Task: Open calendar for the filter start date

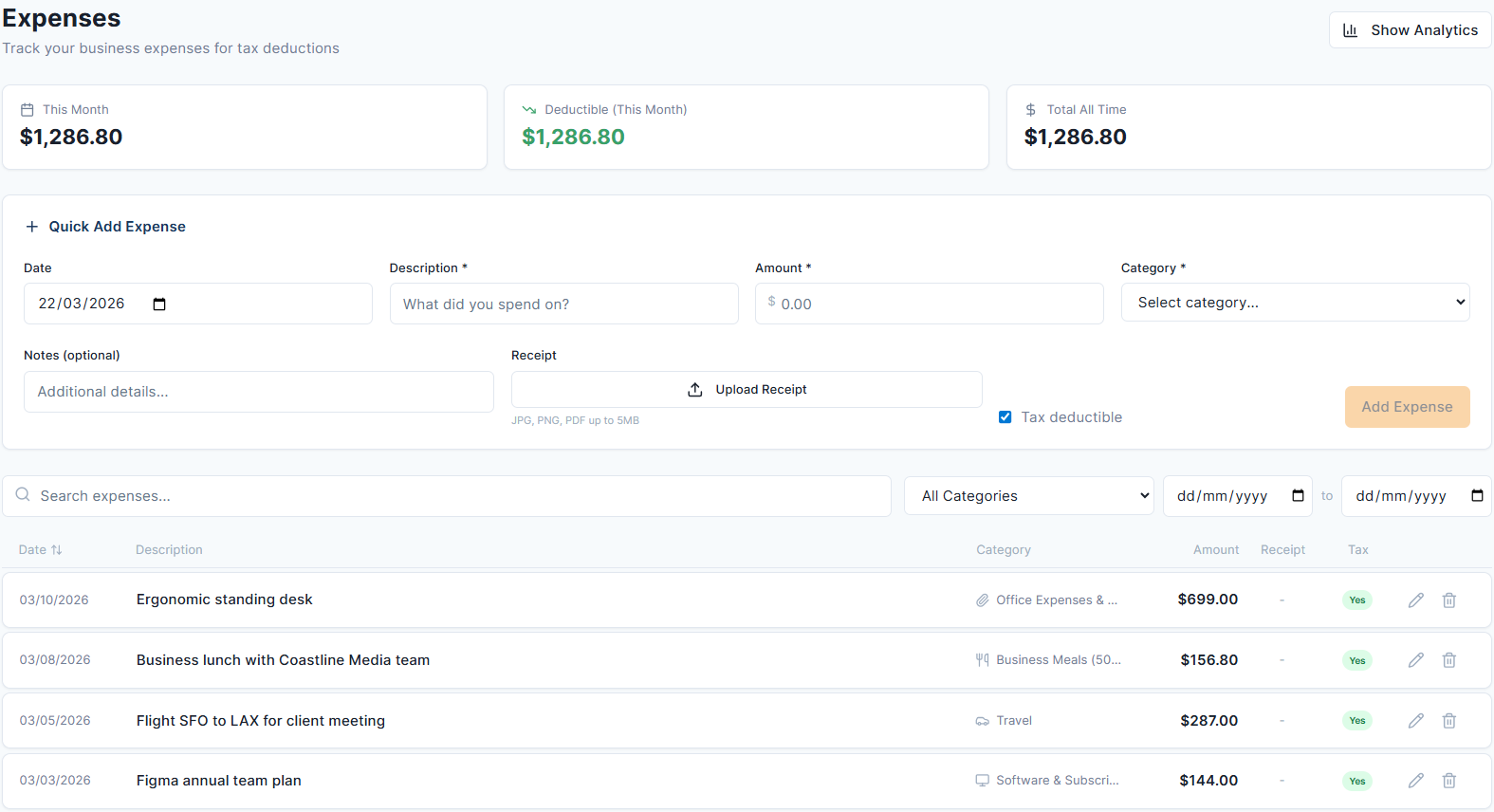Action: click(1298, 496)
